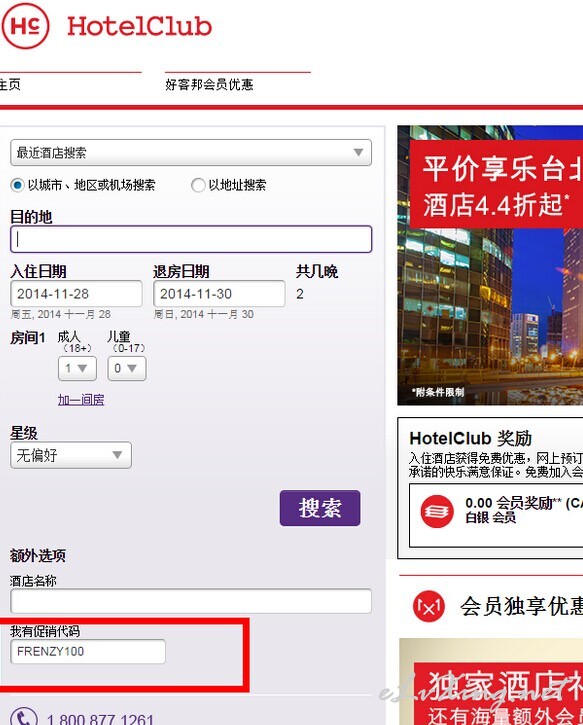Click the HotelClub 奖励 heading

pyautogui.click(x=471, y=438)
